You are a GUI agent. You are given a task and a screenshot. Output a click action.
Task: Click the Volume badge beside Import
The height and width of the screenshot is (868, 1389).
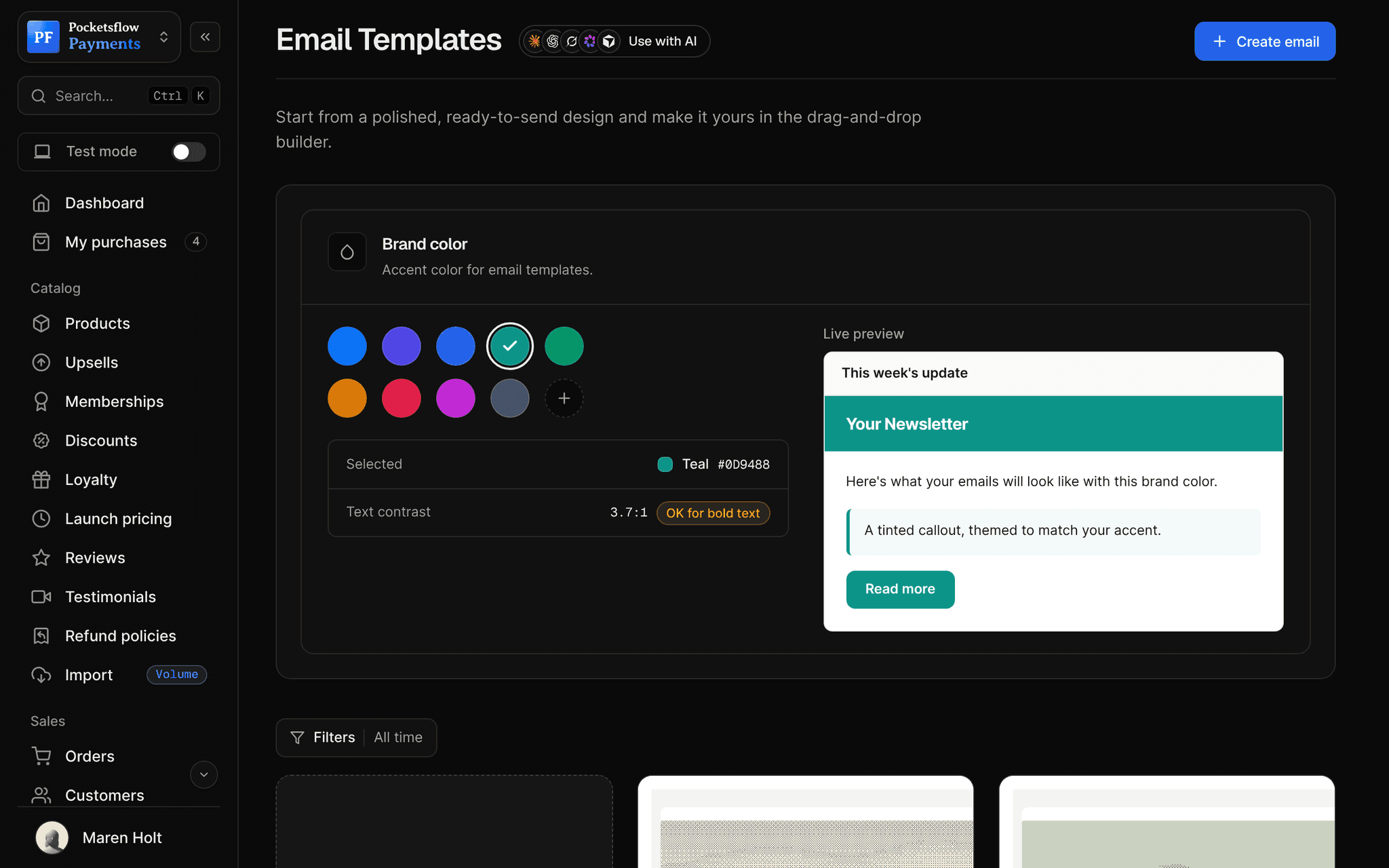point(177,675)
